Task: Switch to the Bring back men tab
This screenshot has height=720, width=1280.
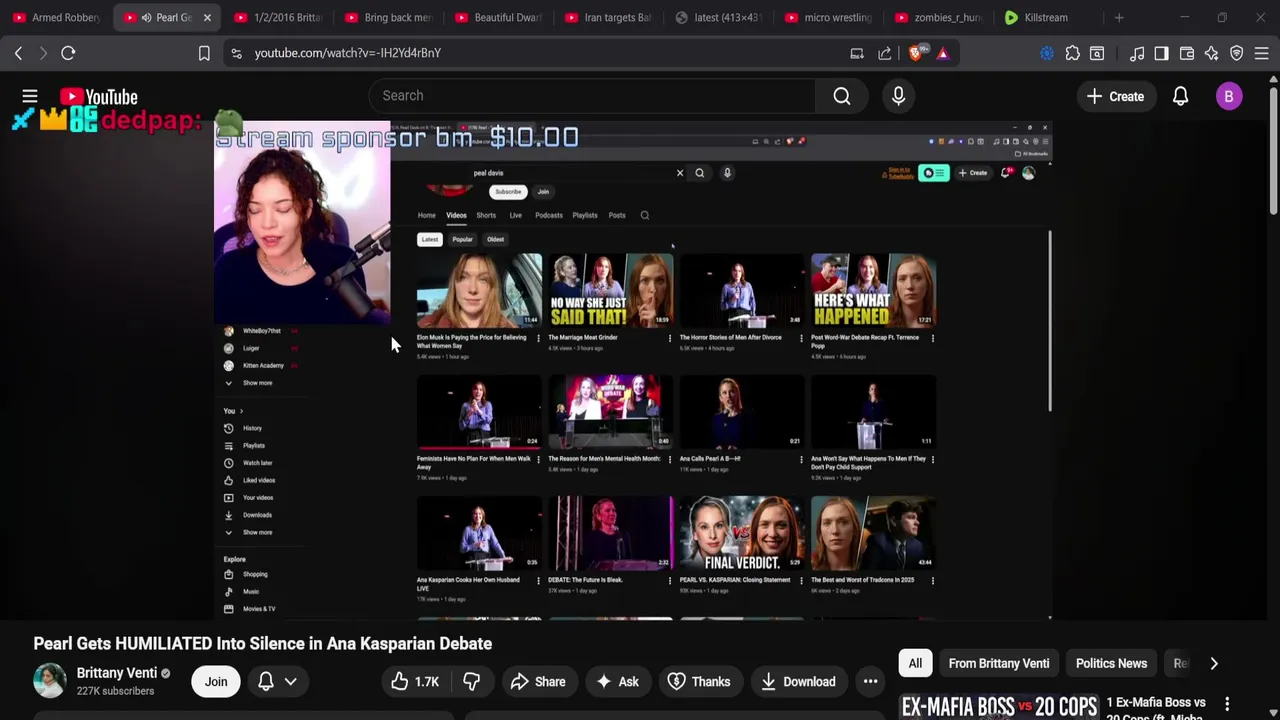Action: (x=388, y=17)
